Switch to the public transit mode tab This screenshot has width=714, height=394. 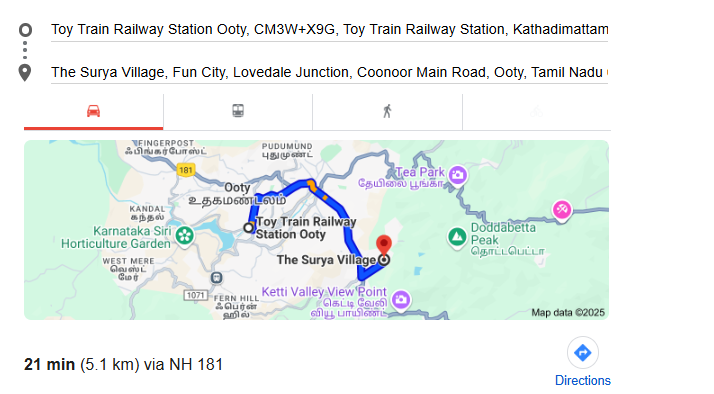point(238,112)
